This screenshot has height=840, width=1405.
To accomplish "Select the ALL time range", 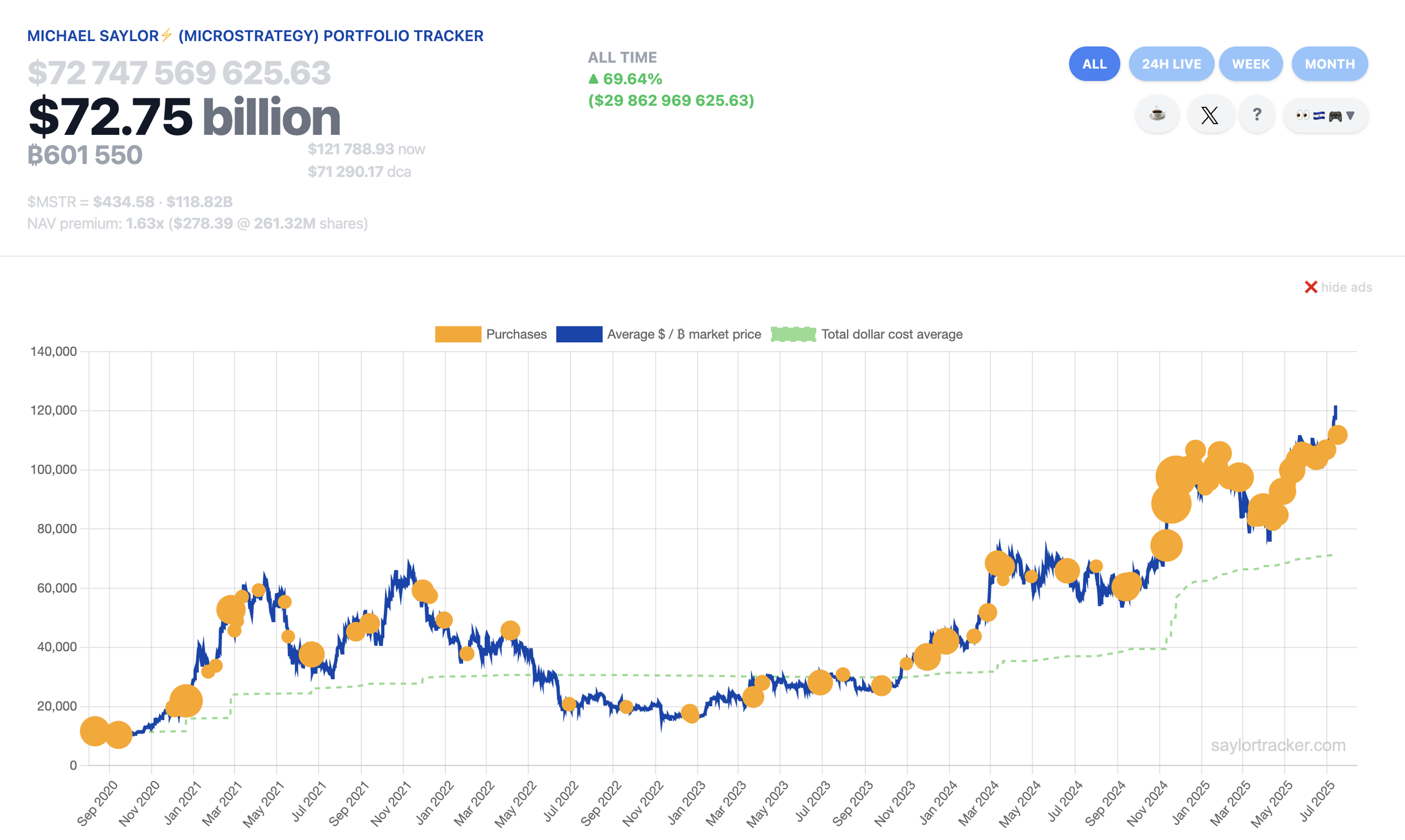I will tap(1094, 64).
